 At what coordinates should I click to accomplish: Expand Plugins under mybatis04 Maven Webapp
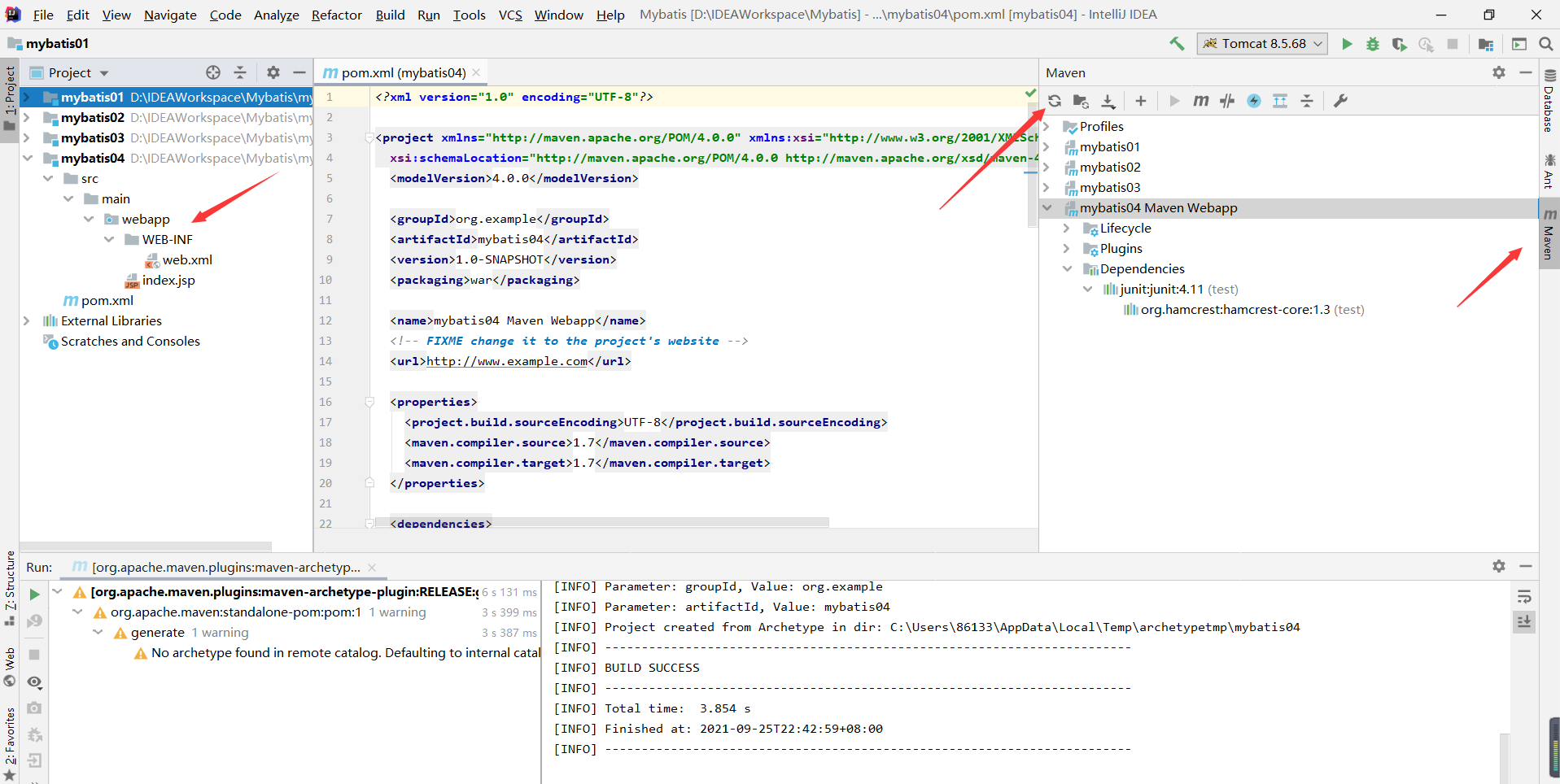point(1067,249)
